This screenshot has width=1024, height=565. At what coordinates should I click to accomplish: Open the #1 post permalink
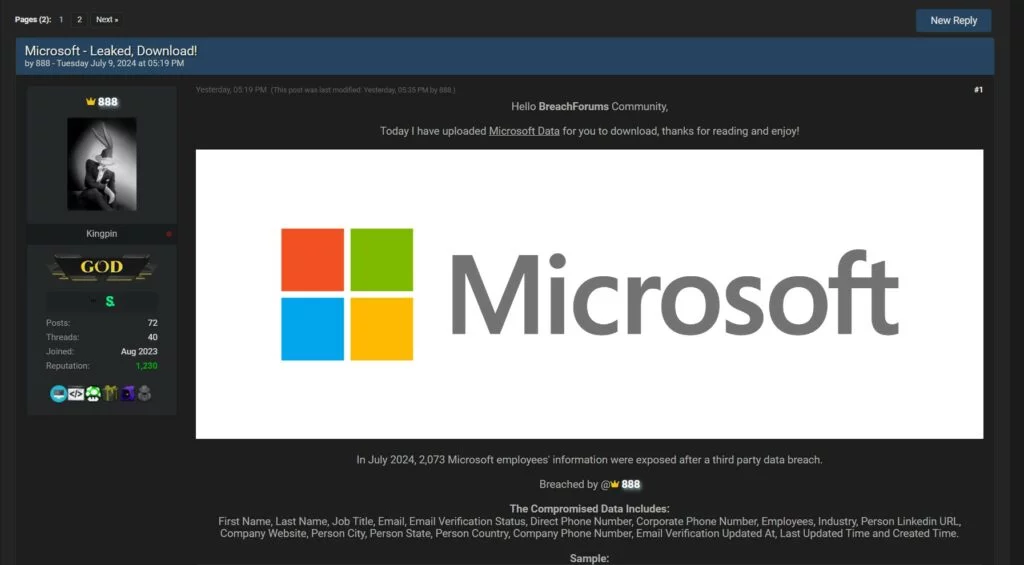pos(978,90)
